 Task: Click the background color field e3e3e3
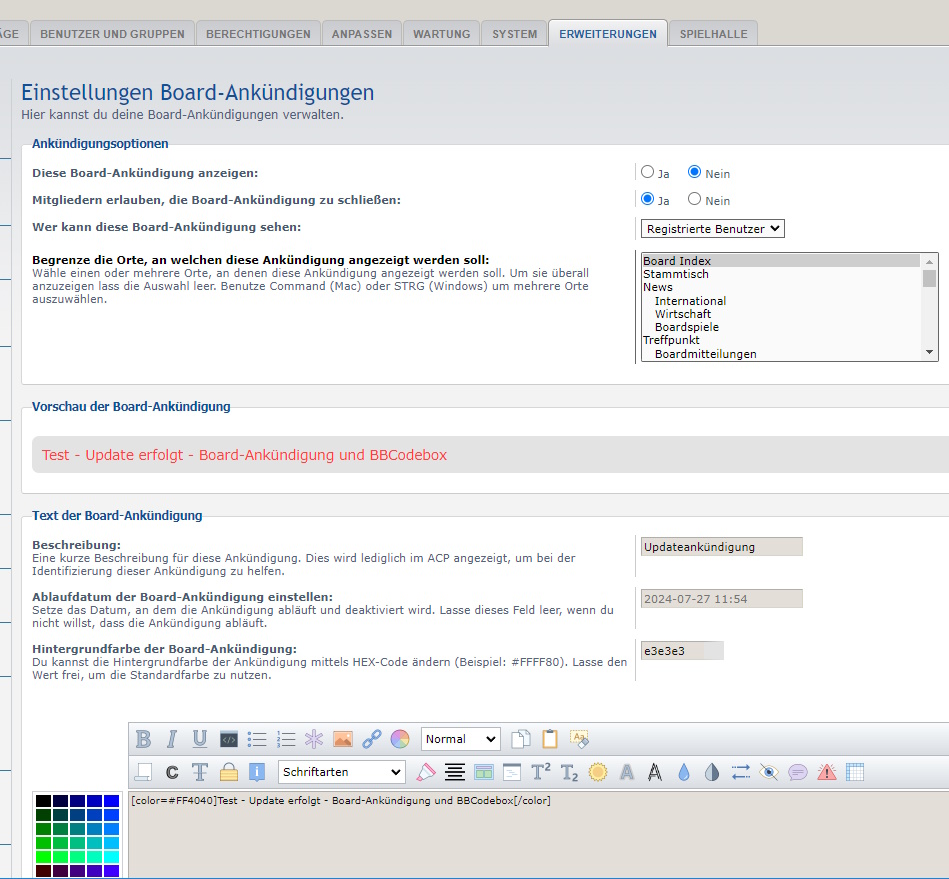click(682, 651)
